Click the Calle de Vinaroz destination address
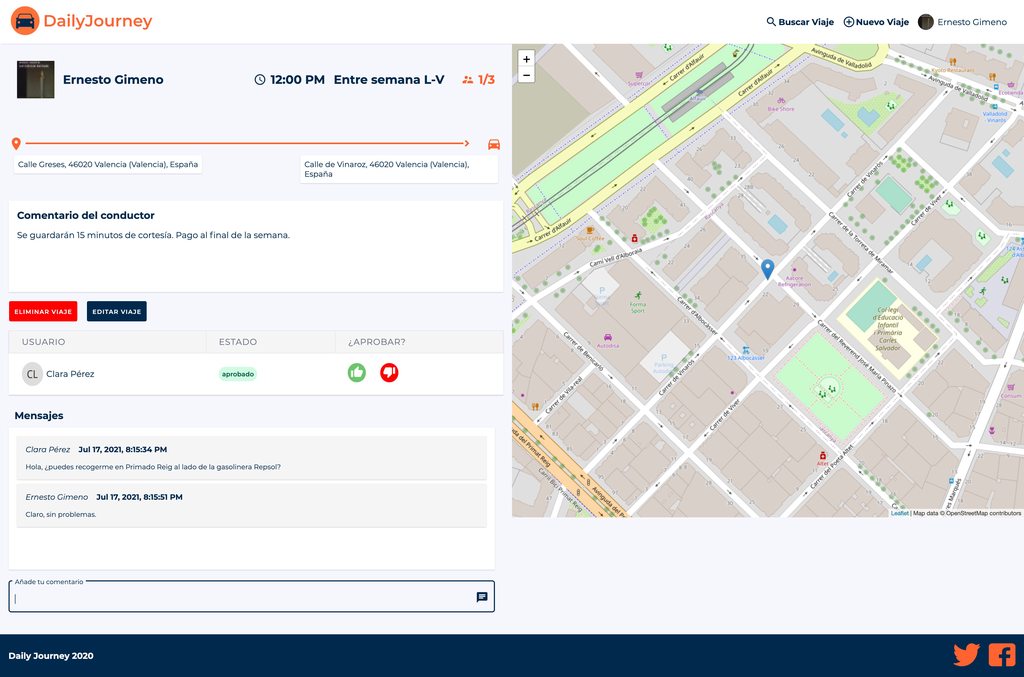The height and width of the screenshot is (677, 1024). pos(398,169)
